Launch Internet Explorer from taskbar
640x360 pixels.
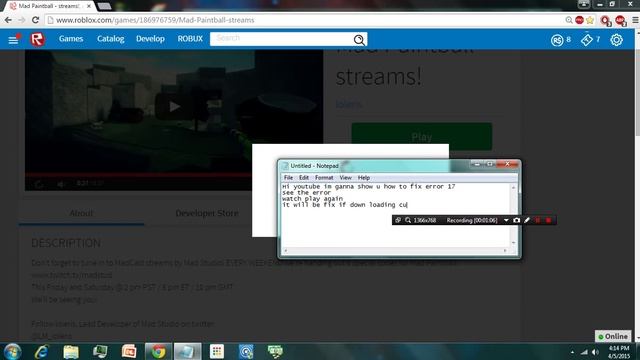point(42,351)
